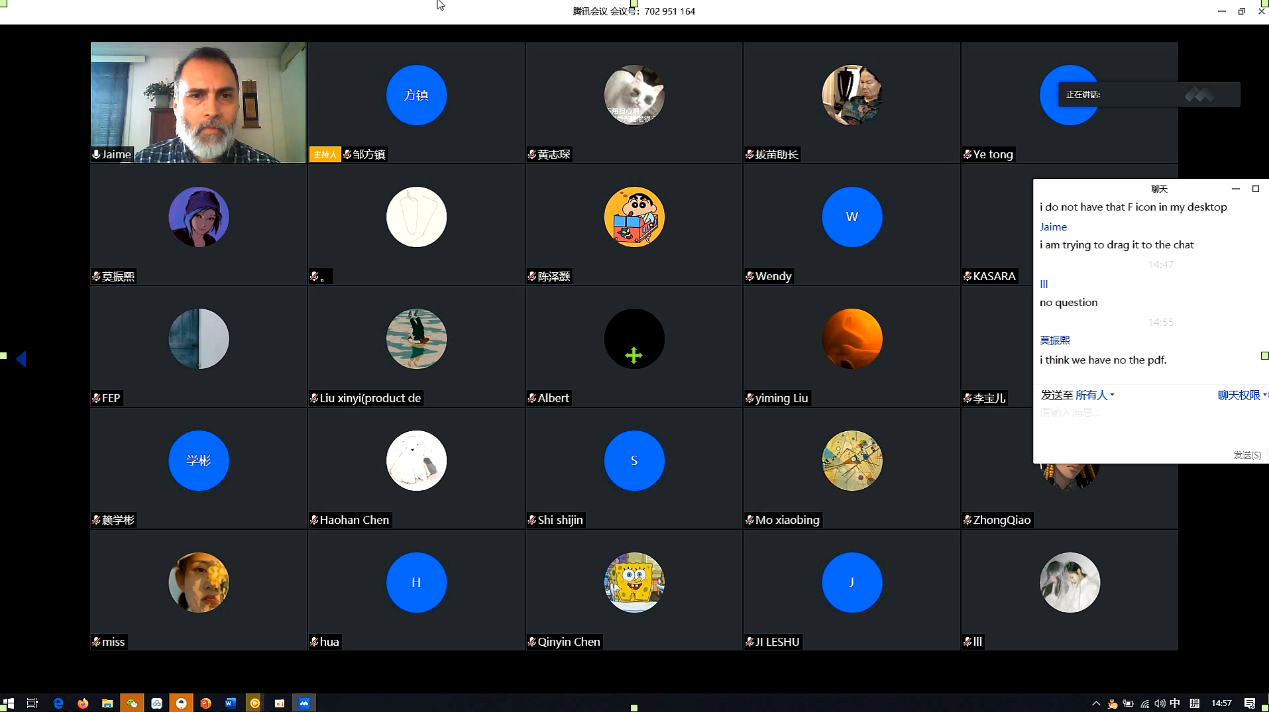Open the Windows Start menu
The image size is (1269, 712).
point(9,703)
